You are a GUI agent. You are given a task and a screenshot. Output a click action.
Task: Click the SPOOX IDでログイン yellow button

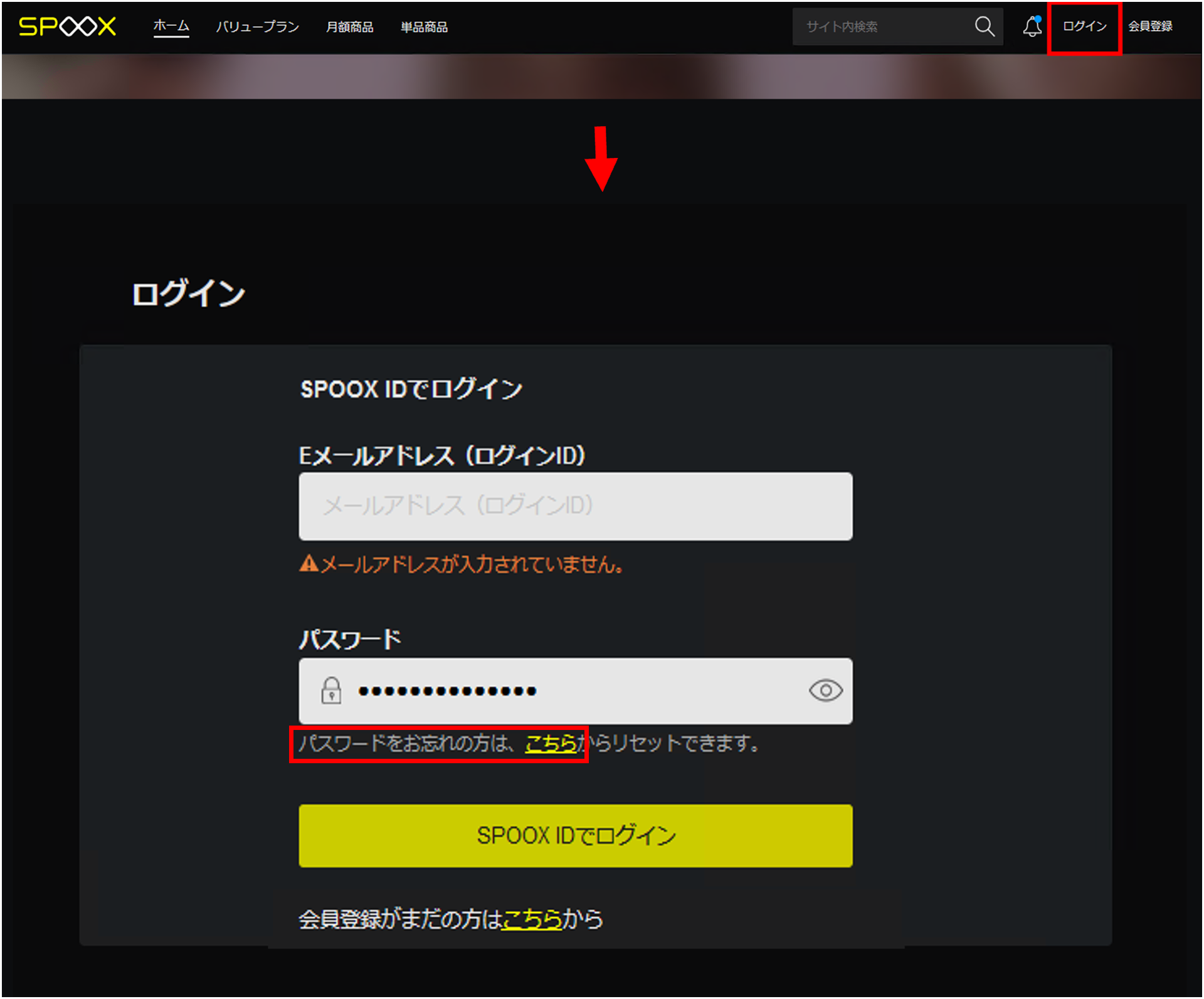(x=575, y=836)
